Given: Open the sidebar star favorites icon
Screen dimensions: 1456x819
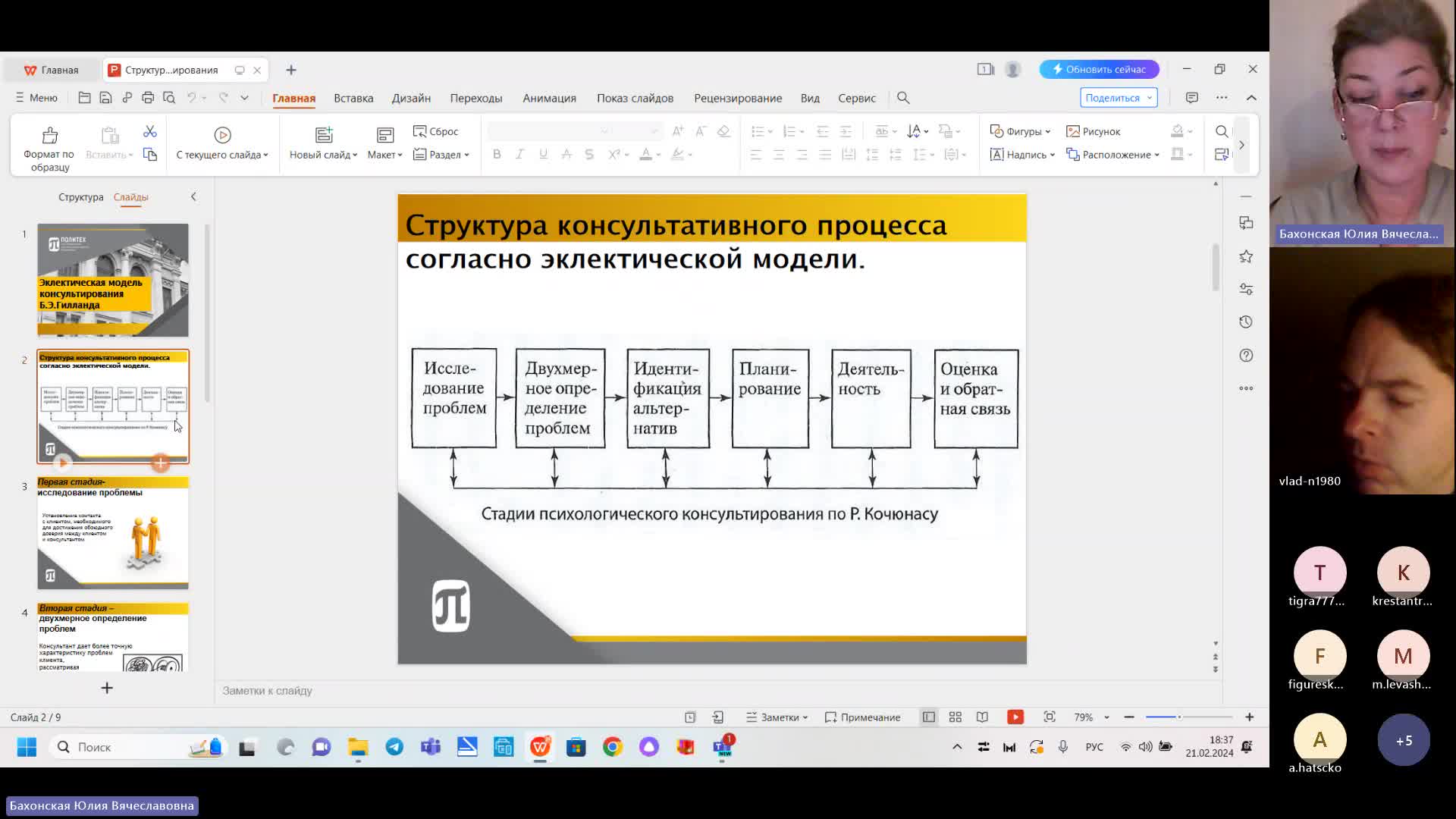Looking at the screenshot, I should (x=1246, y=256).
